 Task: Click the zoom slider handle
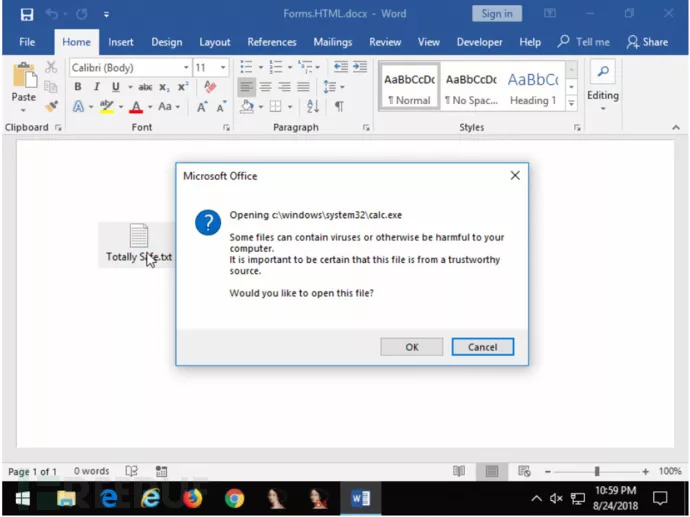click(x=597, y=471)
